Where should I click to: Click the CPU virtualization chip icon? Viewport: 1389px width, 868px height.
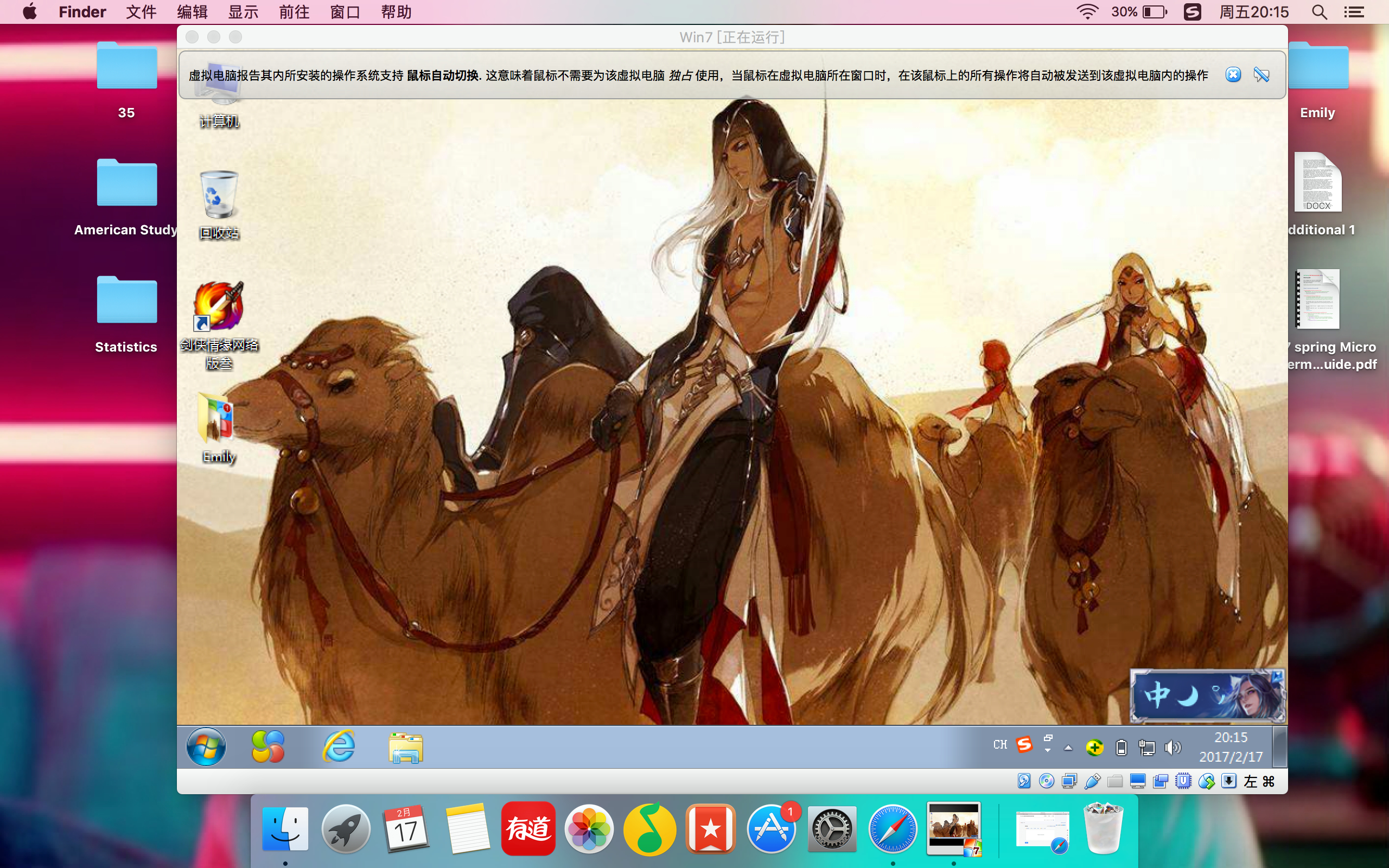[x=1183, y=781]
